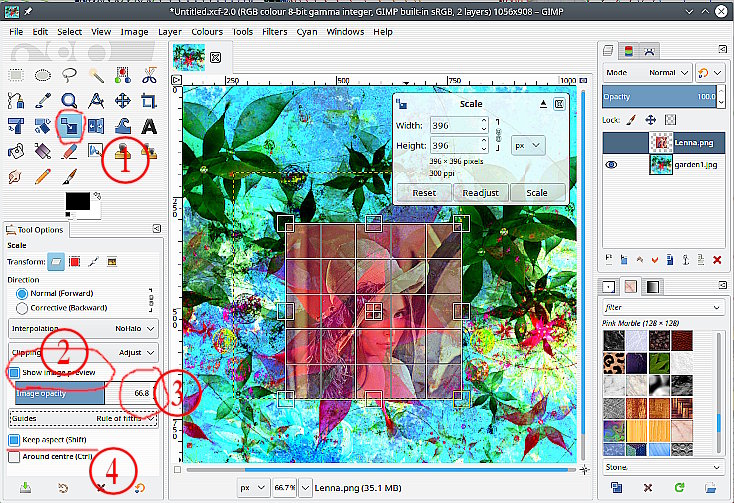Select the Text tool
734x503 pixels.
click(149, 126)
